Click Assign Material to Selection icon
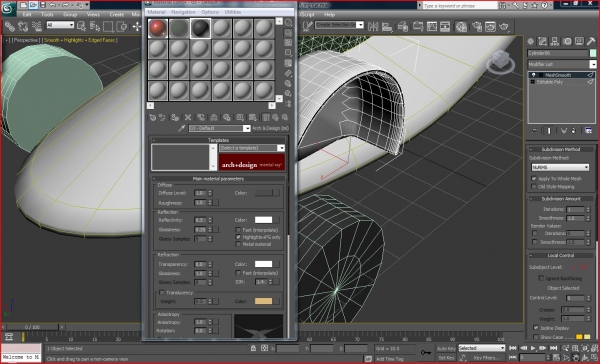 [175, 118]
